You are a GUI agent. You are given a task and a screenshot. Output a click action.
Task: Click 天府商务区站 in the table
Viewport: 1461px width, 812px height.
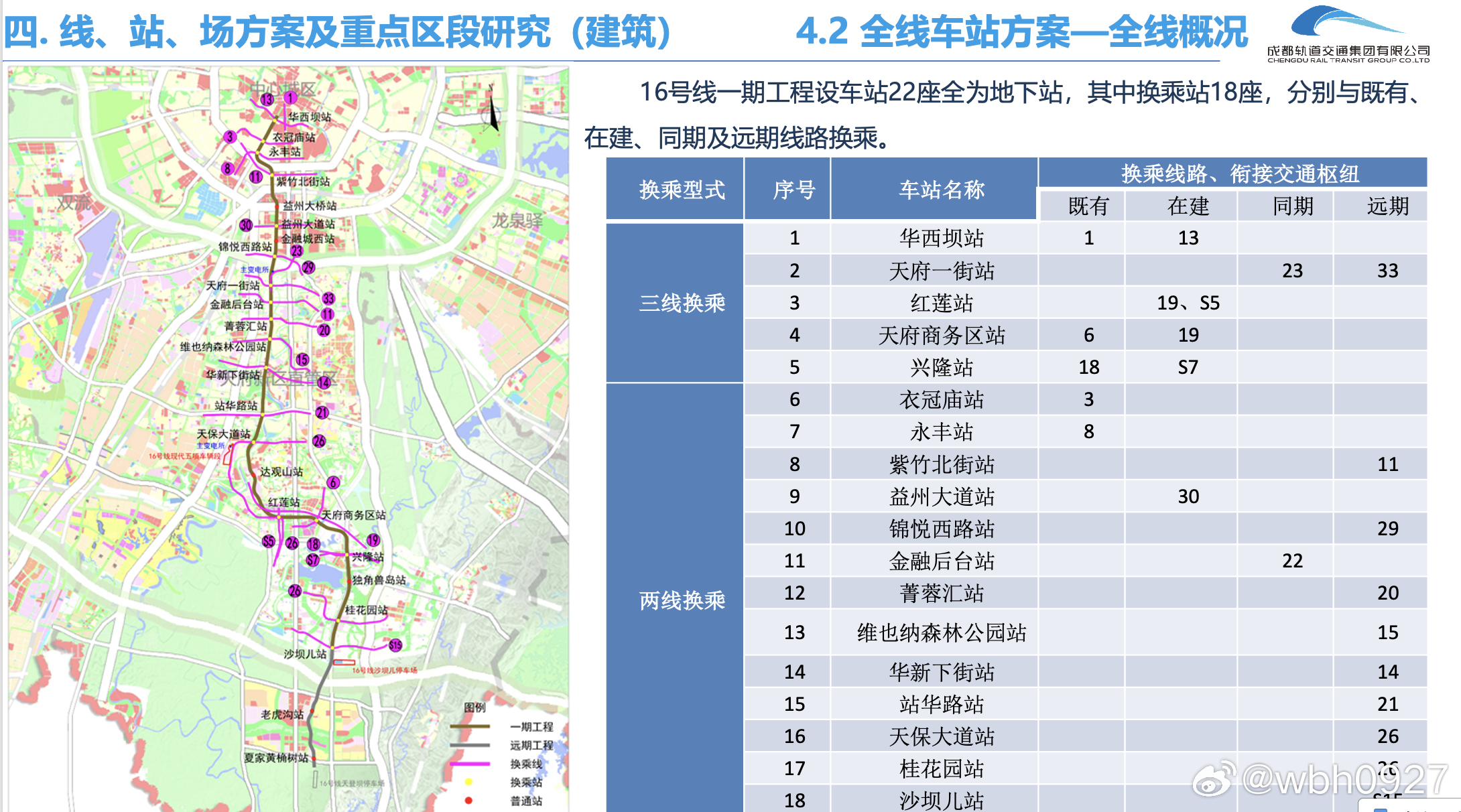[942, 335]
